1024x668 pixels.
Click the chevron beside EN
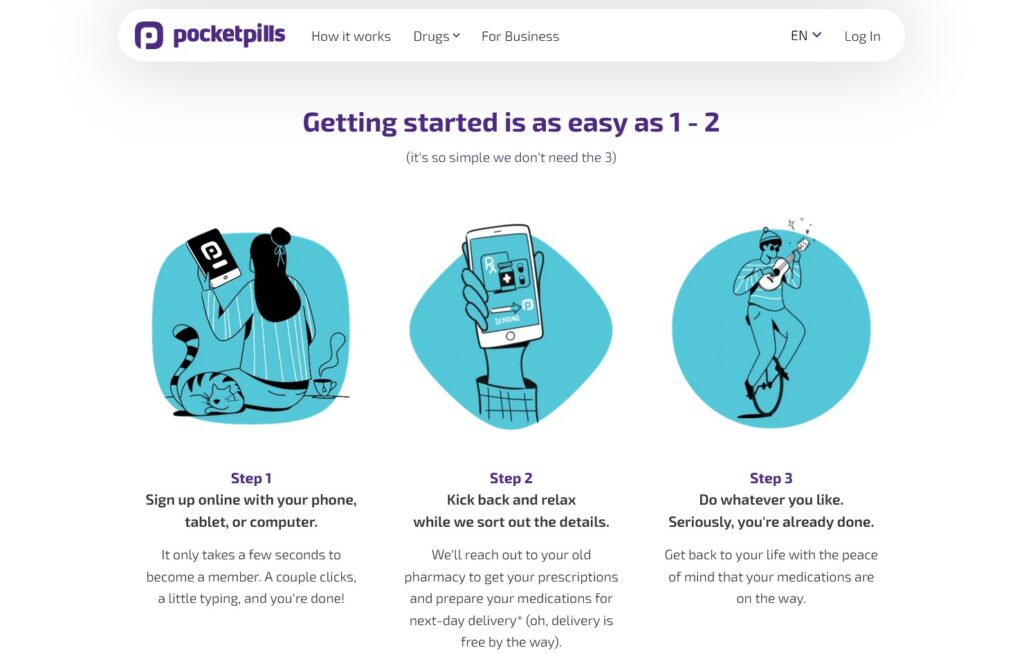816,35
